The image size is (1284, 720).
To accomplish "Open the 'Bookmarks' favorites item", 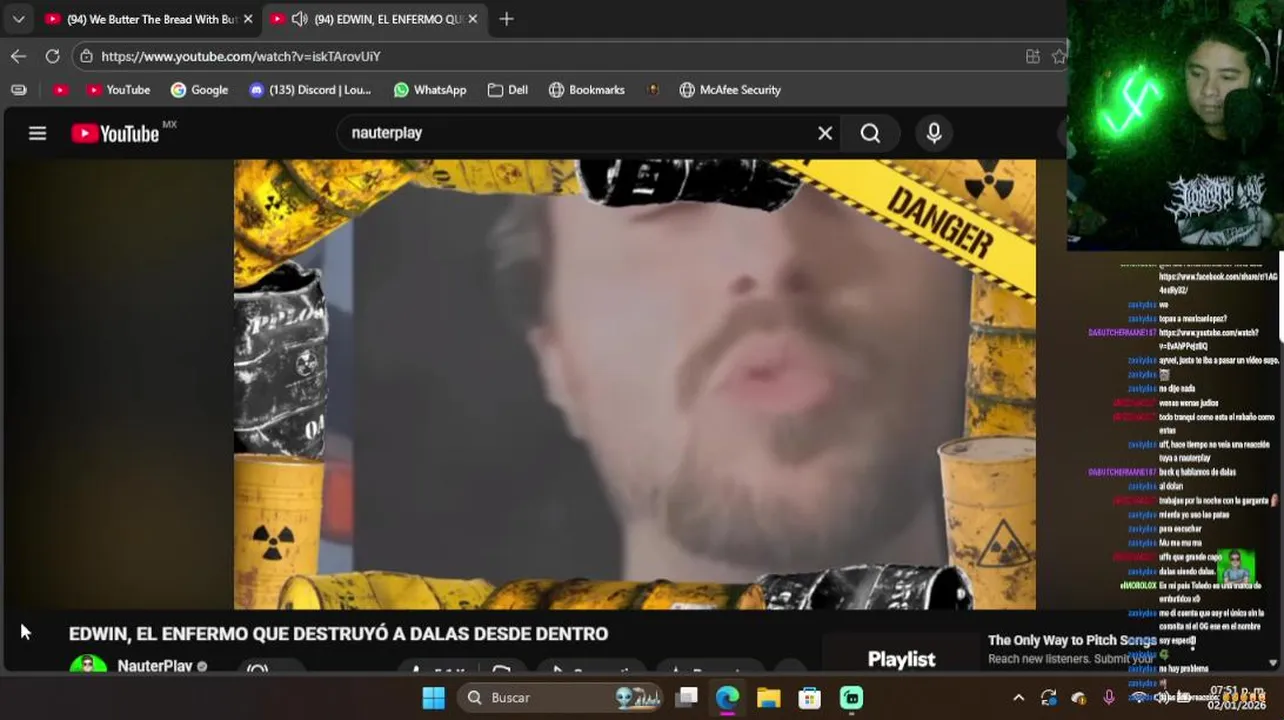I will (587, 90).
